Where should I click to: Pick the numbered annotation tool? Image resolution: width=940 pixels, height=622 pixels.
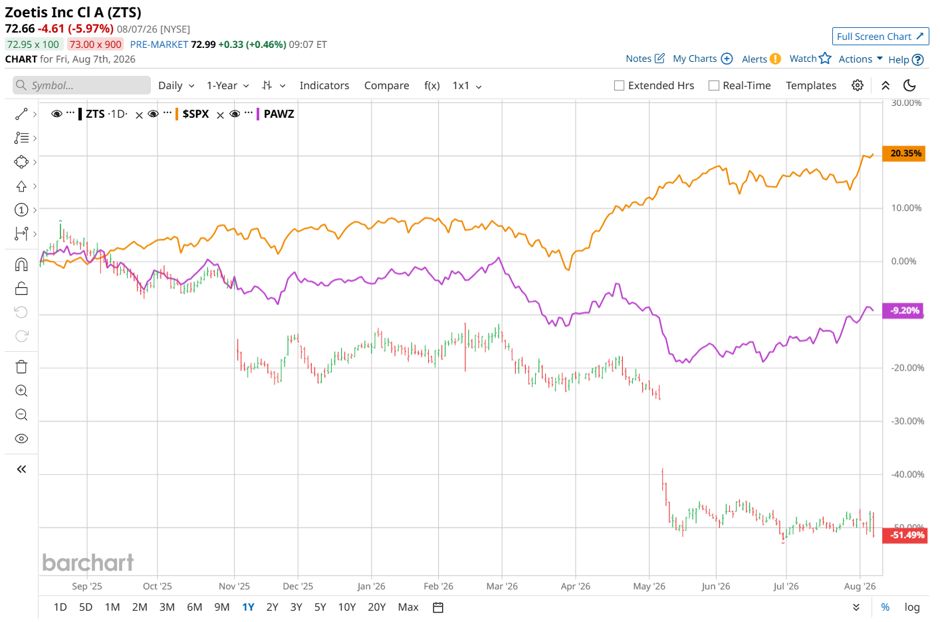point(21,210)
